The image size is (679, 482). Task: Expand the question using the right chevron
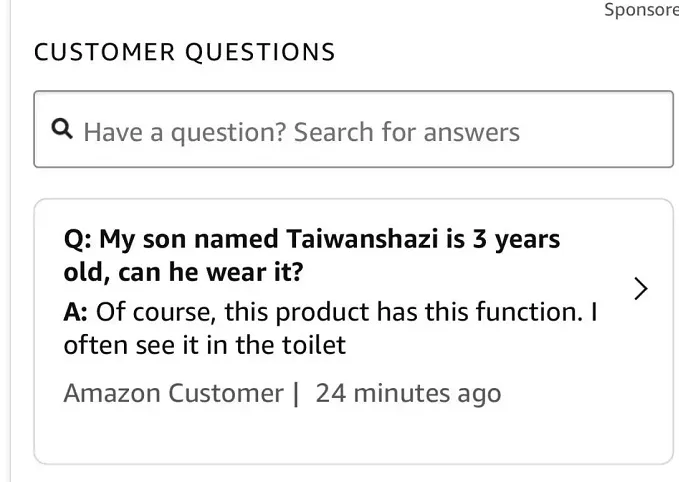[641, 289]
